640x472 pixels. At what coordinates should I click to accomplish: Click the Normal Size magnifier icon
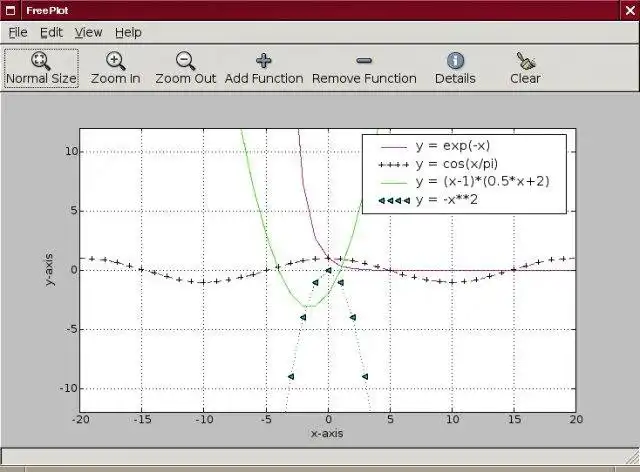point(41,61)
